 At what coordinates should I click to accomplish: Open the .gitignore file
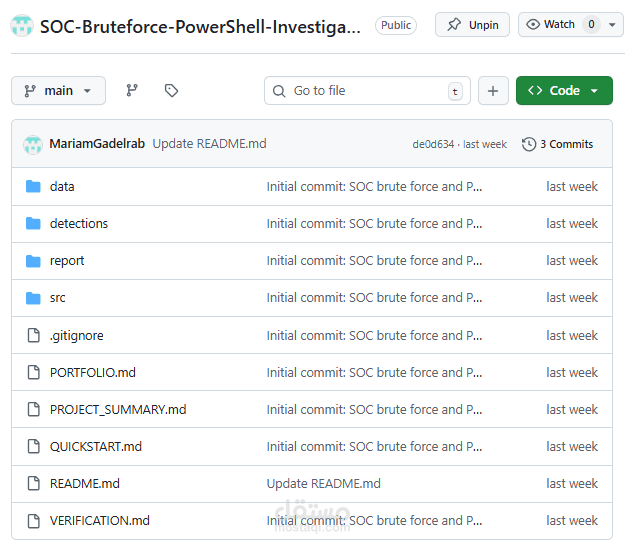[77, 336]
